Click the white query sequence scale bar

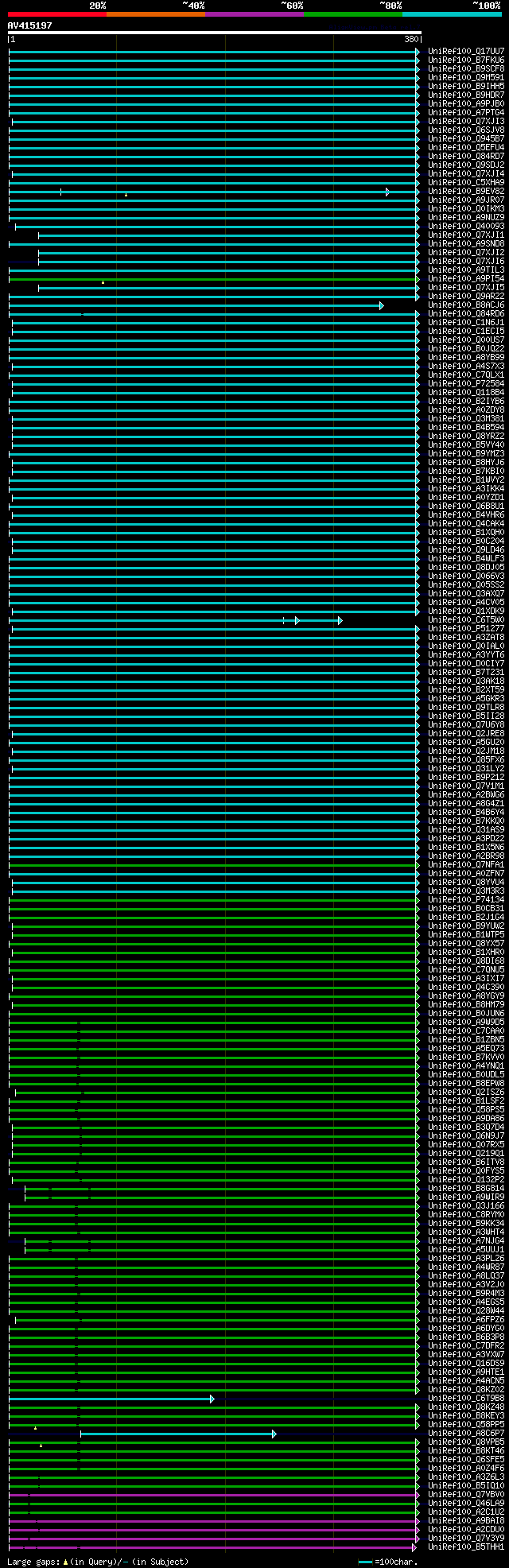tap(214, 33)
